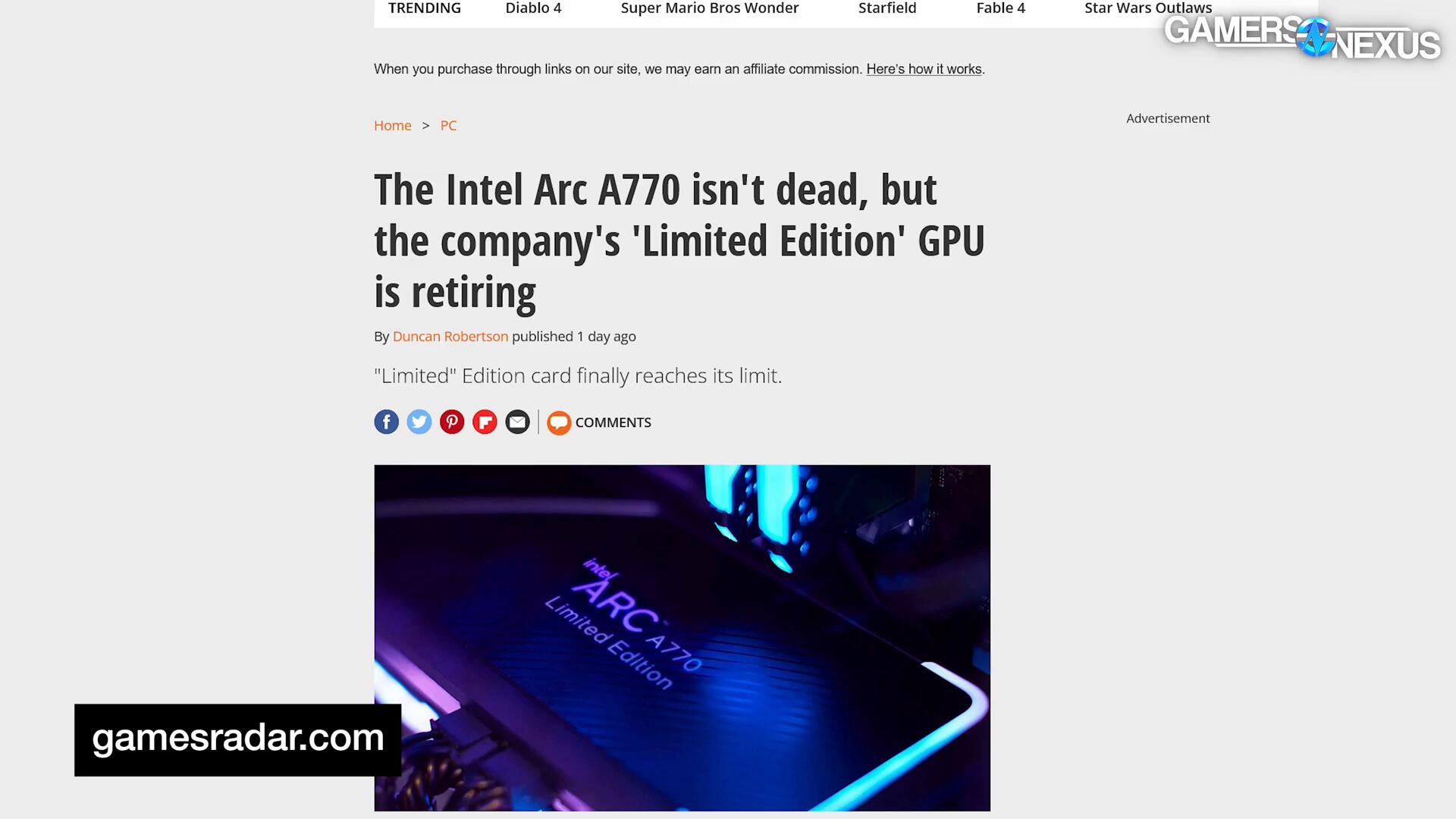Click the Gamers Nexus logo
Viewport: 1456px width, 819px height.
click(1302, 37)
